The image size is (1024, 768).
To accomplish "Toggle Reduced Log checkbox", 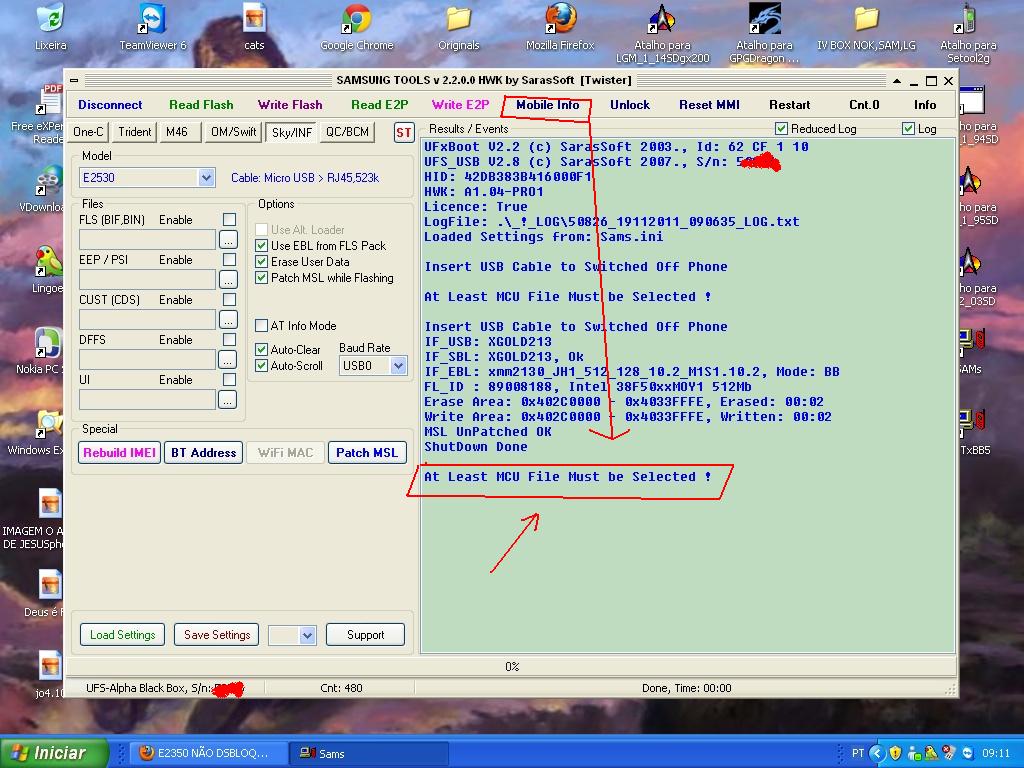I will (781, 129).
